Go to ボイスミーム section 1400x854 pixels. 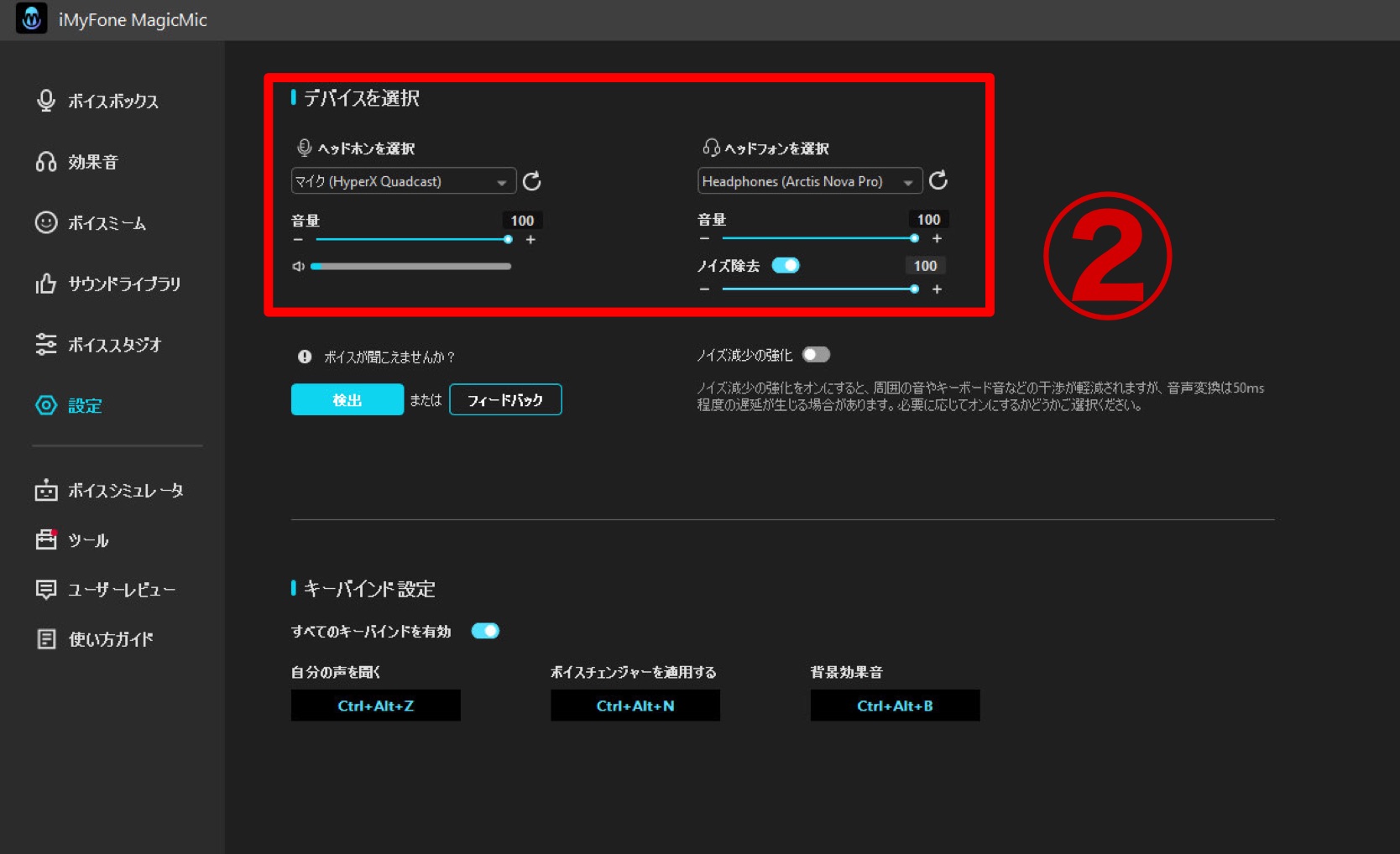click(x=107, y=222)
